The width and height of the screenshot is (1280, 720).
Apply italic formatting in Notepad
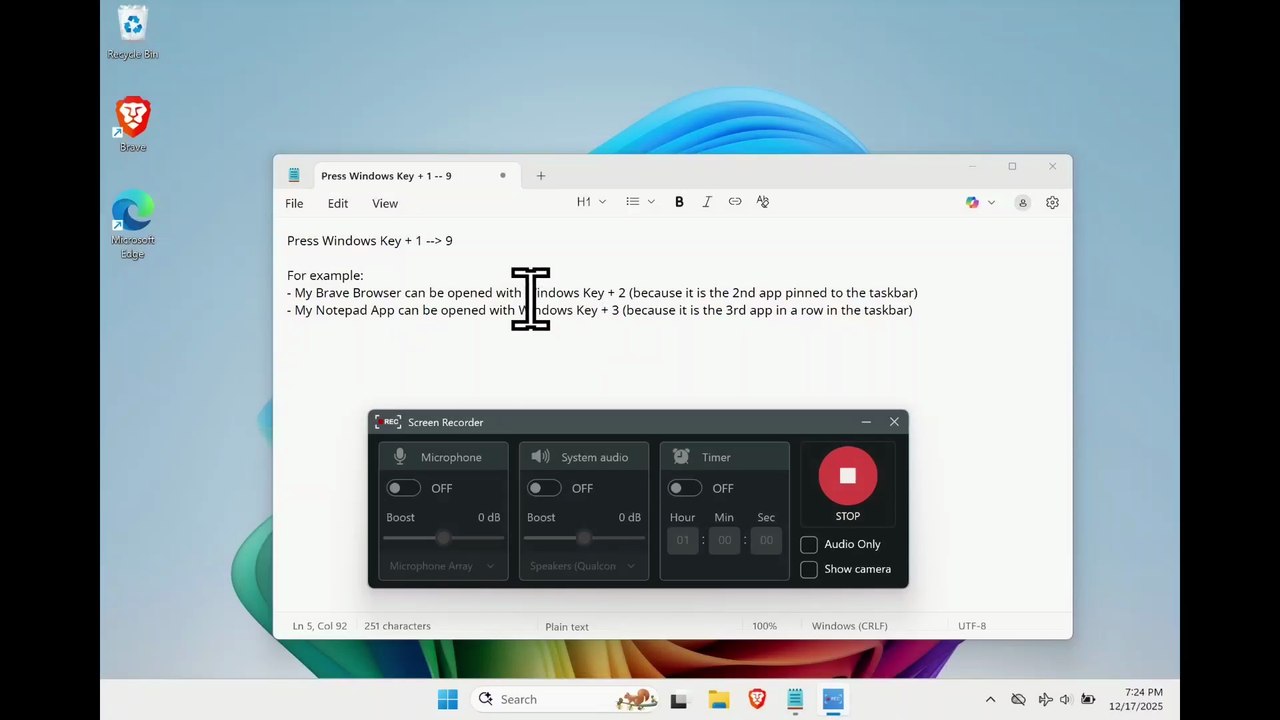click(707, 202)
